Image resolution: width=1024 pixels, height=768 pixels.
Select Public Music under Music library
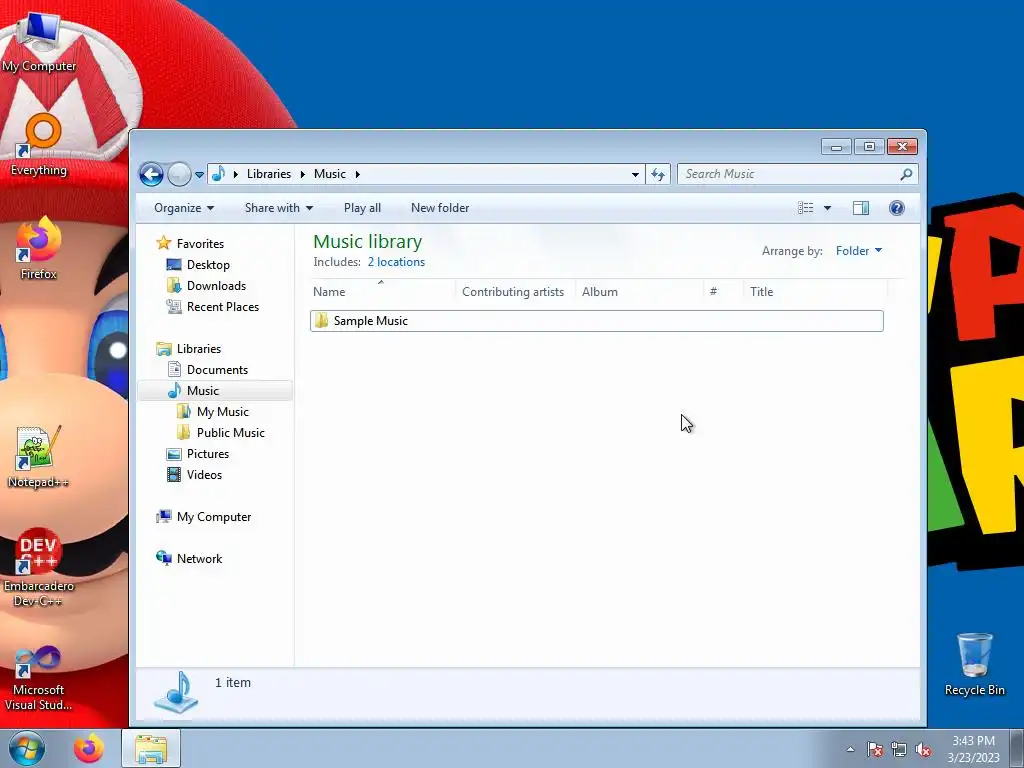pos(221,432)
